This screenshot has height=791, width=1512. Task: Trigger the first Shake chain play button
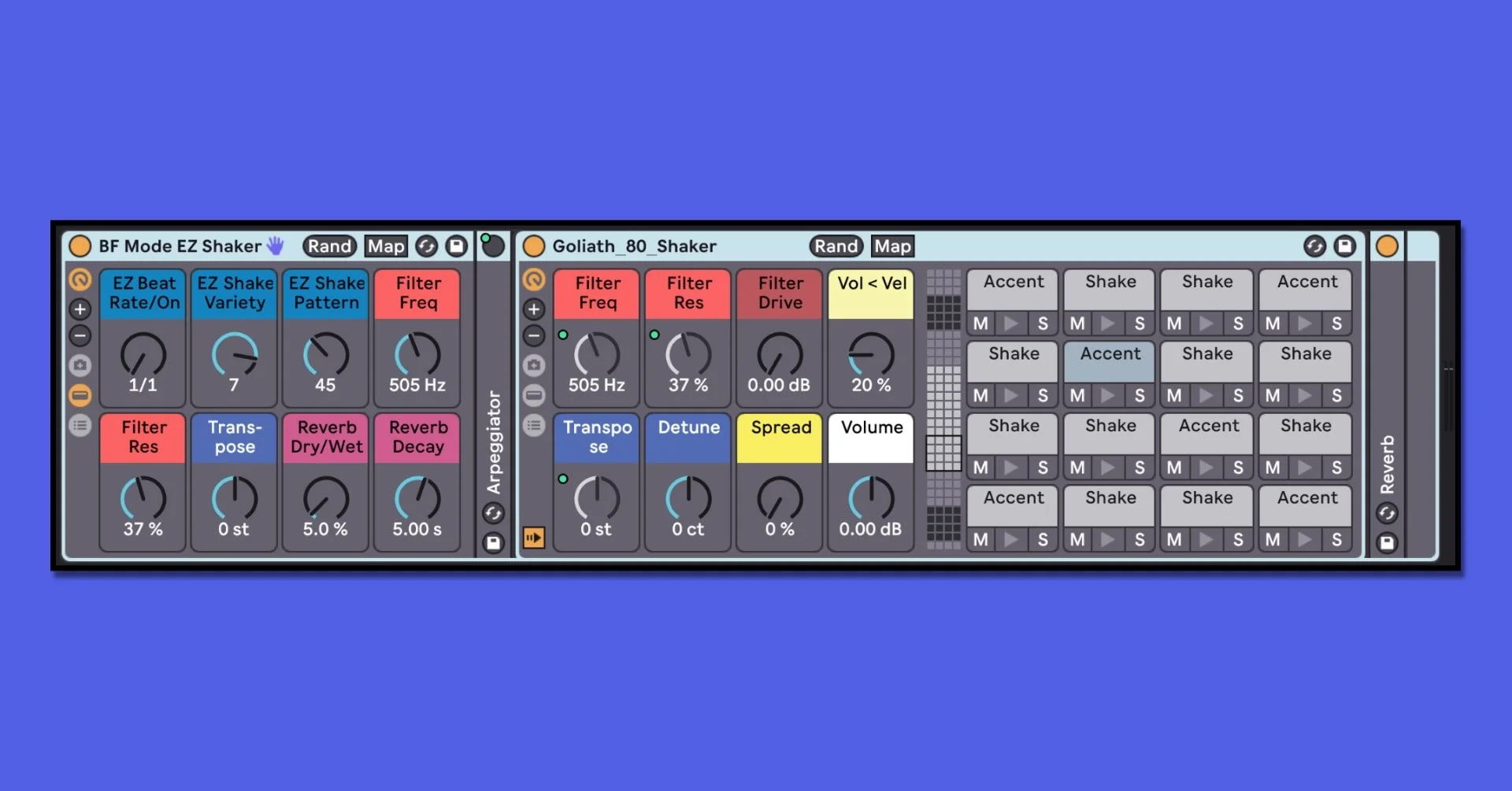tap(1109, 323)
